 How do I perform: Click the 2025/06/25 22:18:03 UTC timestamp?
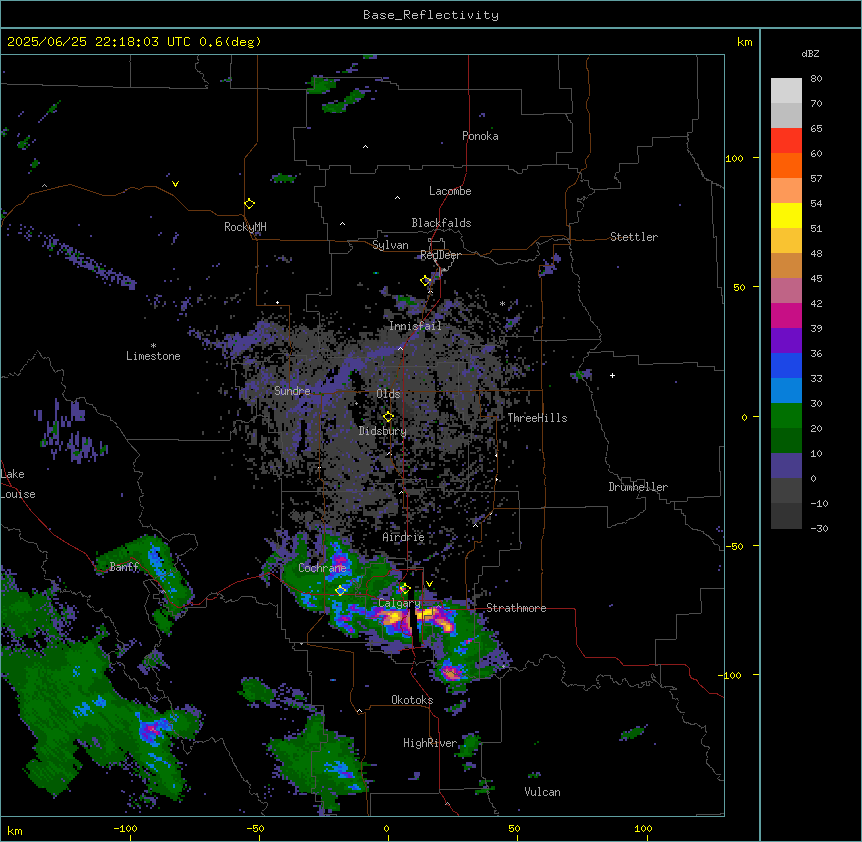tap(99, 42)
